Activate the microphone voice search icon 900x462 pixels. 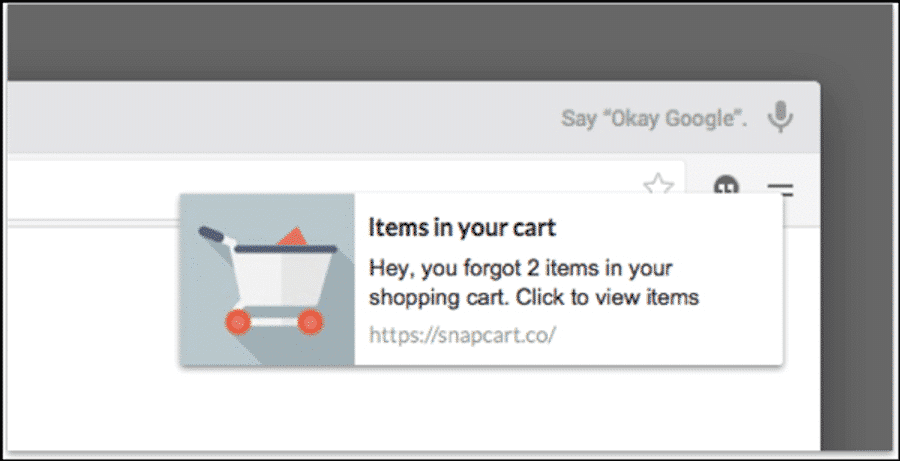pos(781,117)
